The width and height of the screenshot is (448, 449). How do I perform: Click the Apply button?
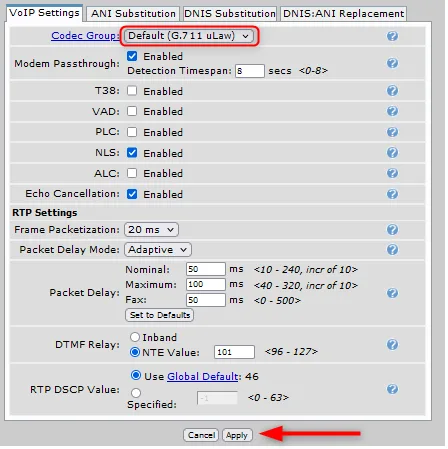[x=237, y=435]
